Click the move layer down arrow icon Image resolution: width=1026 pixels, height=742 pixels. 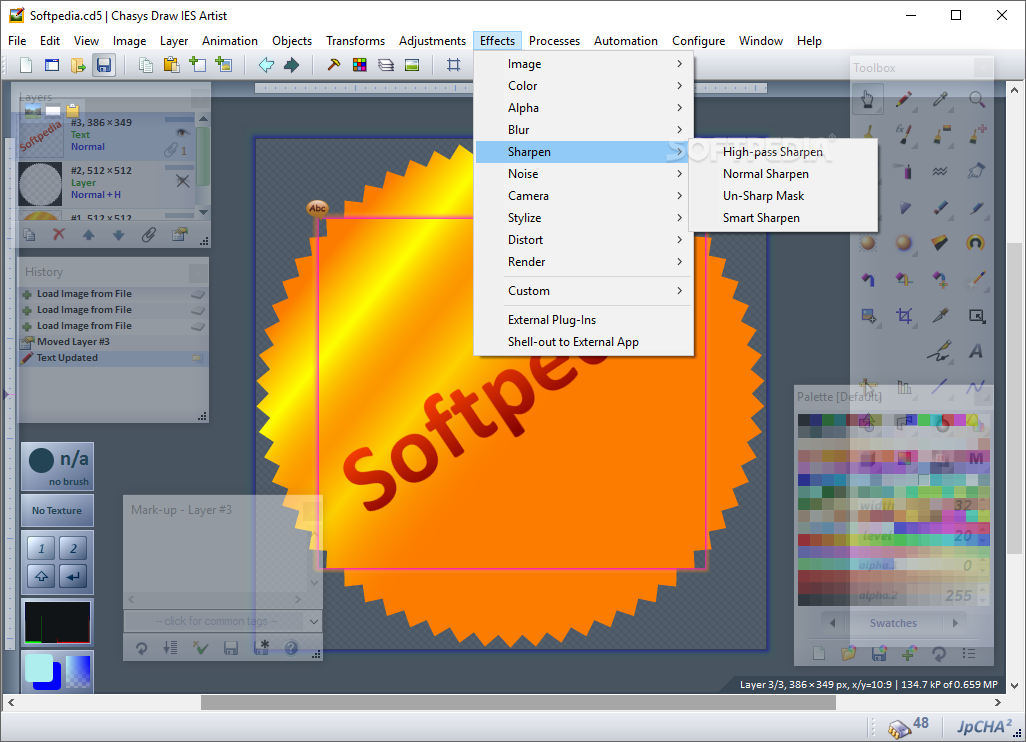(x=118, y=234)
